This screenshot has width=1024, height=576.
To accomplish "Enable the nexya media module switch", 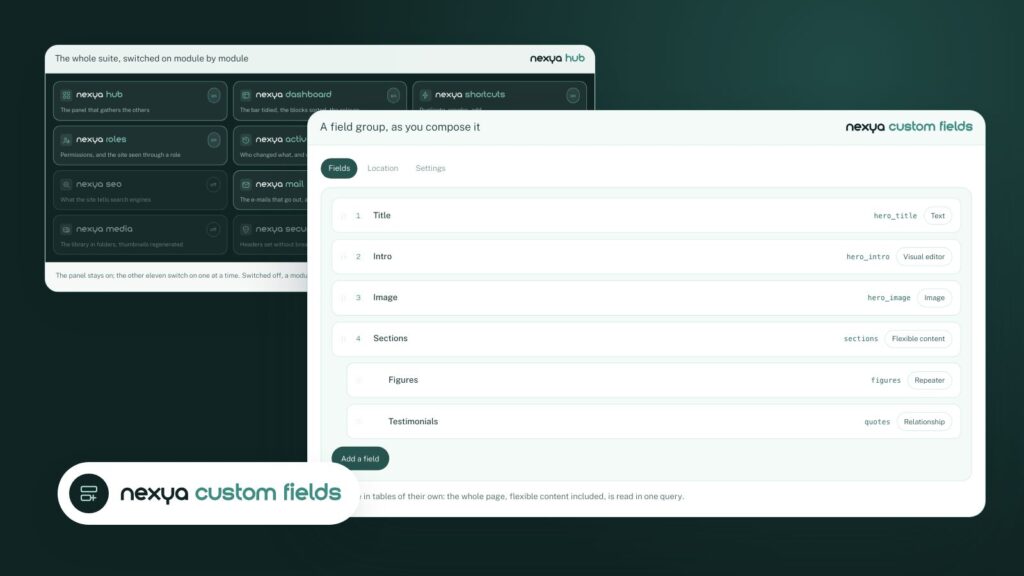I will tap(214, 229).
